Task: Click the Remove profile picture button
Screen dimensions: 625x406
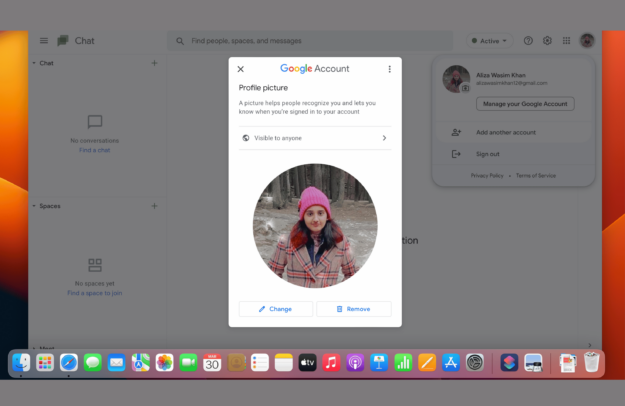Action: pos(354,309)
